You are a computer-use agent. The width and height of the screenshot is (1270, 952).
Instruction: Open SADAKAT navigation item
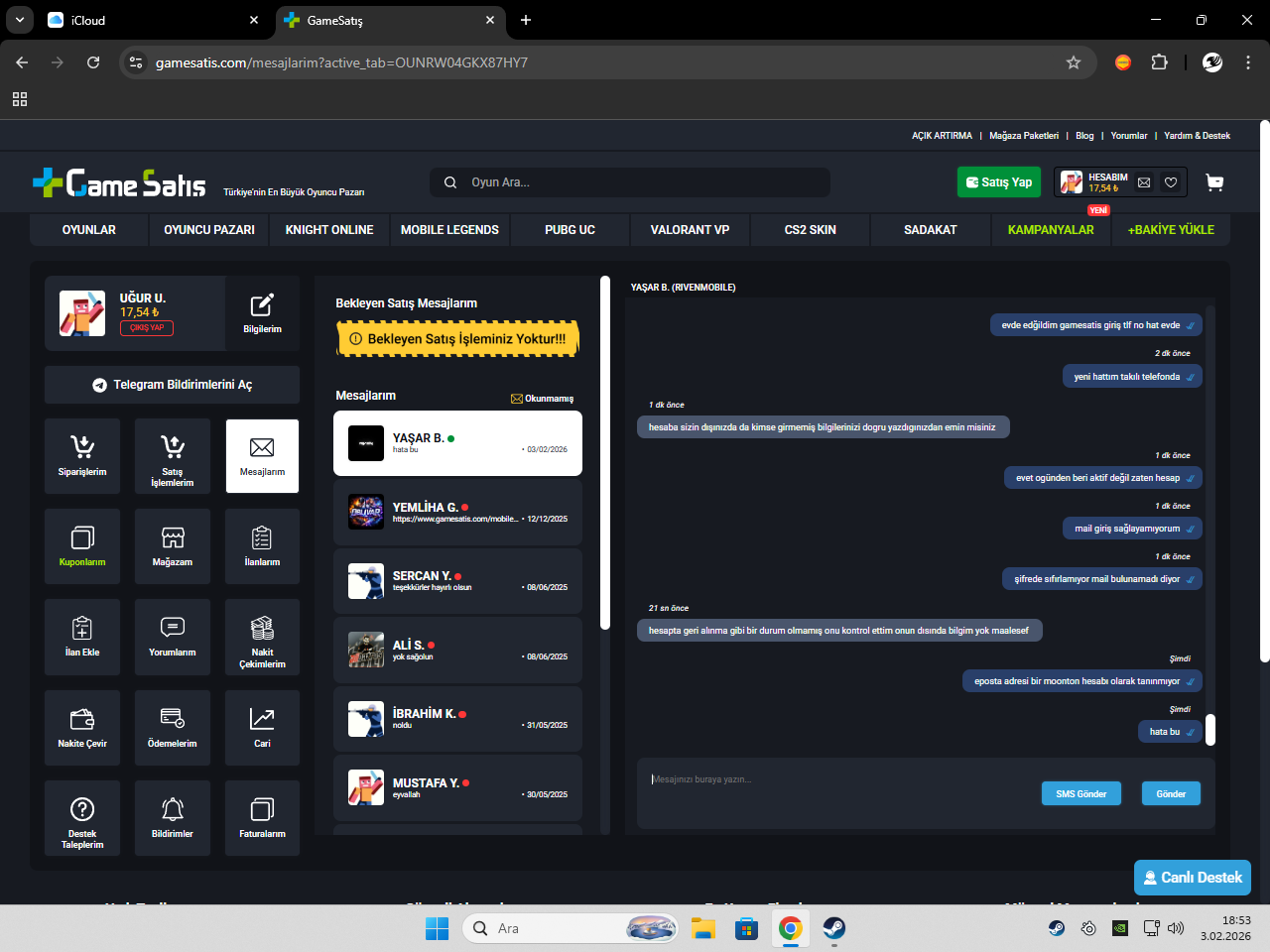(931, 230)
